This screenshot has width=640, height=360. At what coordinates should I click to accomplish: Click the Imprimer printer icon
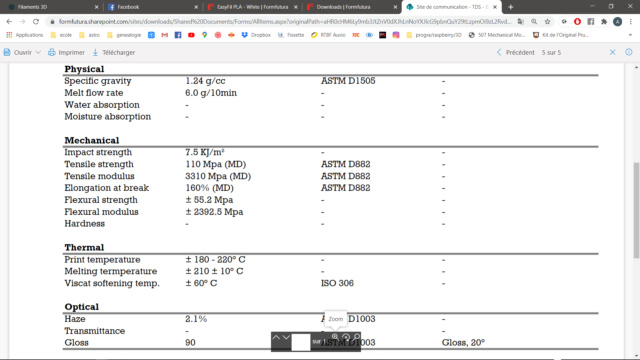pyautogui.click(x=52, y=52)
